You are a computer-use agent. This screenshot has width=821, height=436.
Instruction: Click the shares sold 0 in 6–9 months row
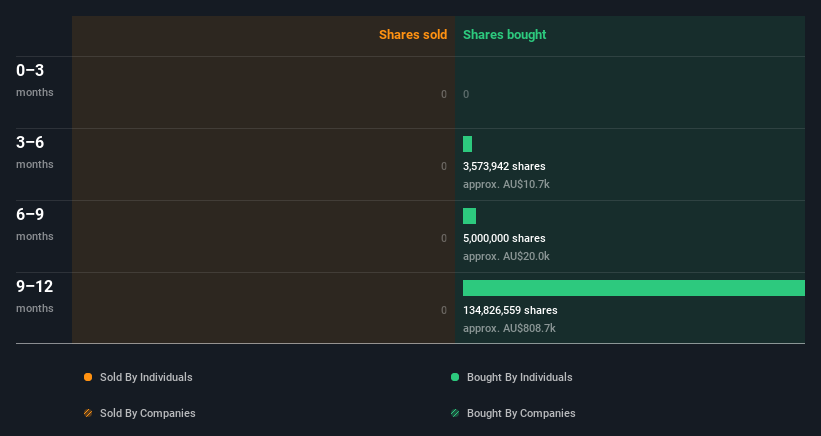(x=444, y=238)
